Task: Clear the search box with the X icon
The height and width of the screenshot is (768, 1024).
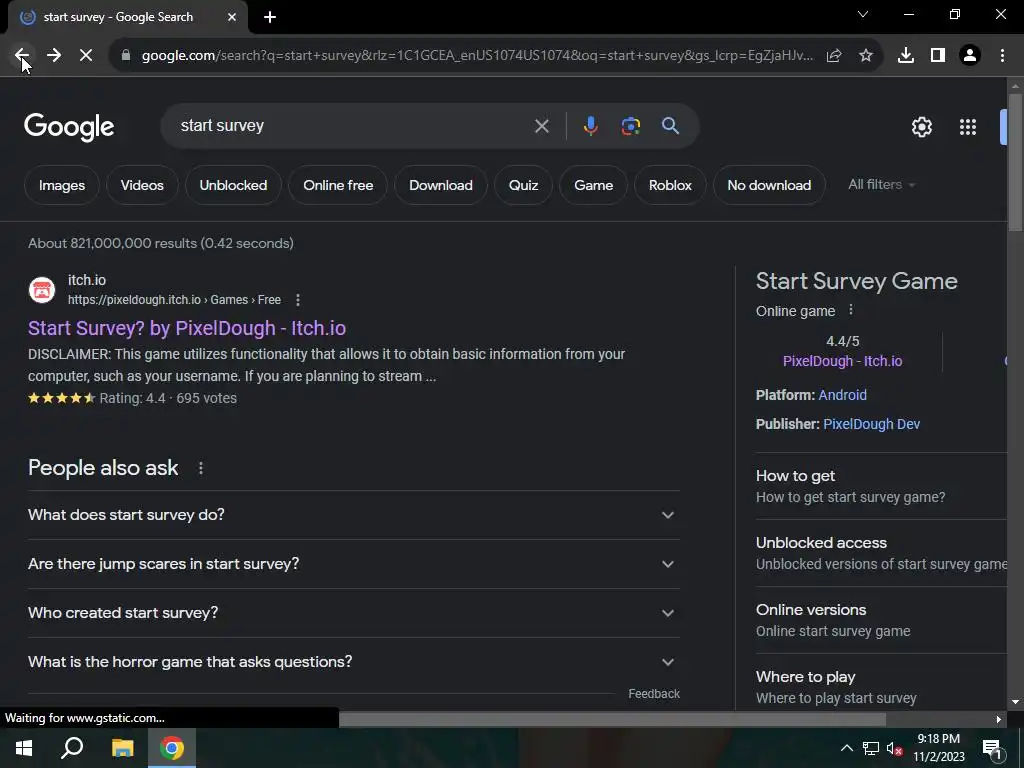Action: pos(541,126)
